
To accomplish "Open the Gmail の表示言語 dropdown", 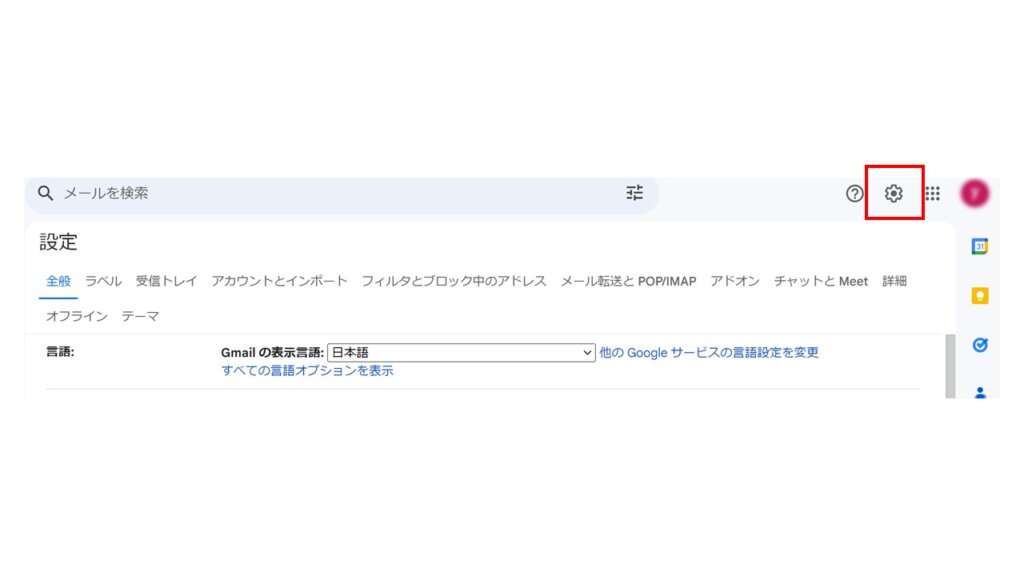I will tap(461, 353).
